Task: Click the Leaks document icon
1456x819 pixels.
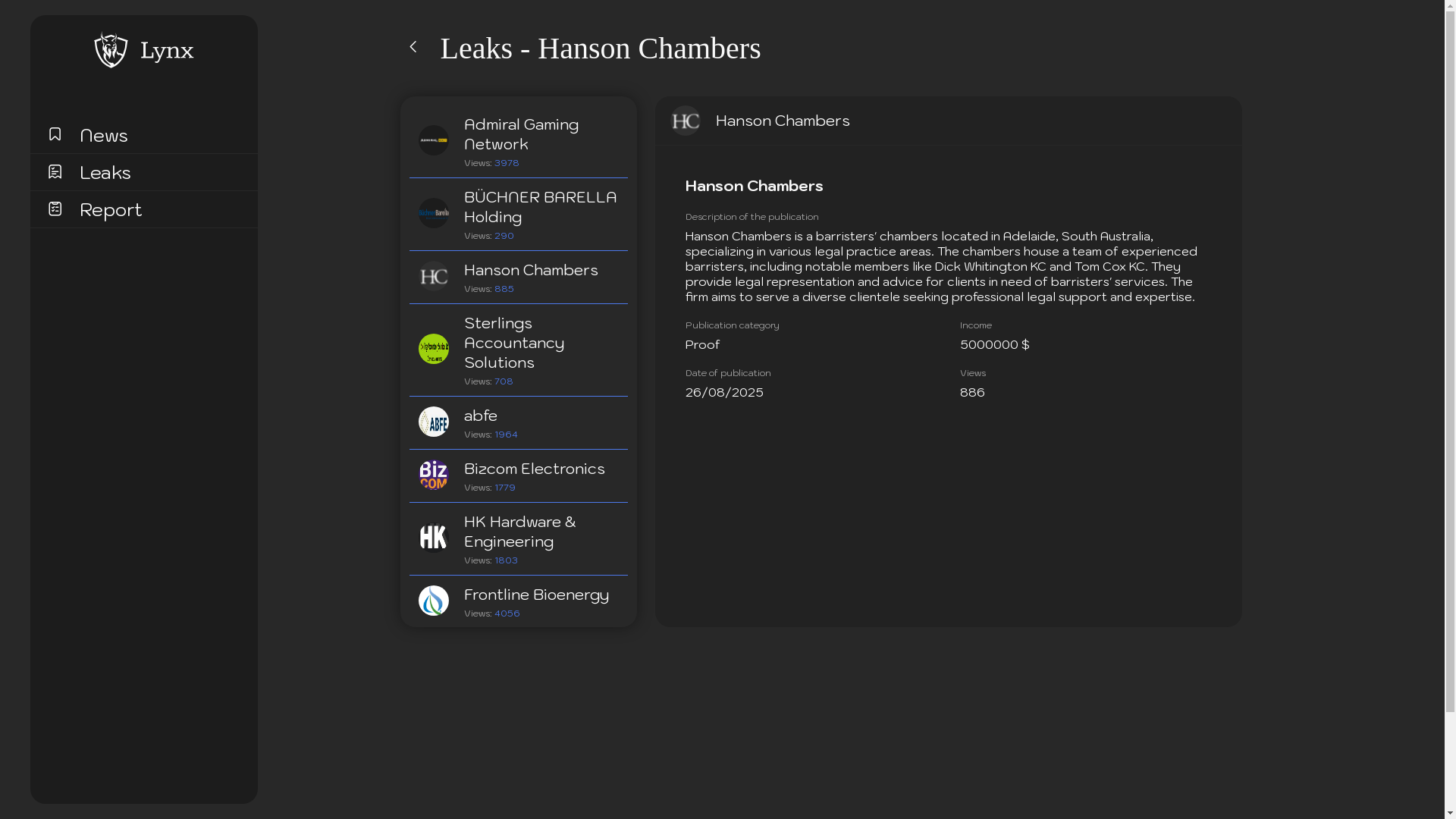Action: coord(55,172)
